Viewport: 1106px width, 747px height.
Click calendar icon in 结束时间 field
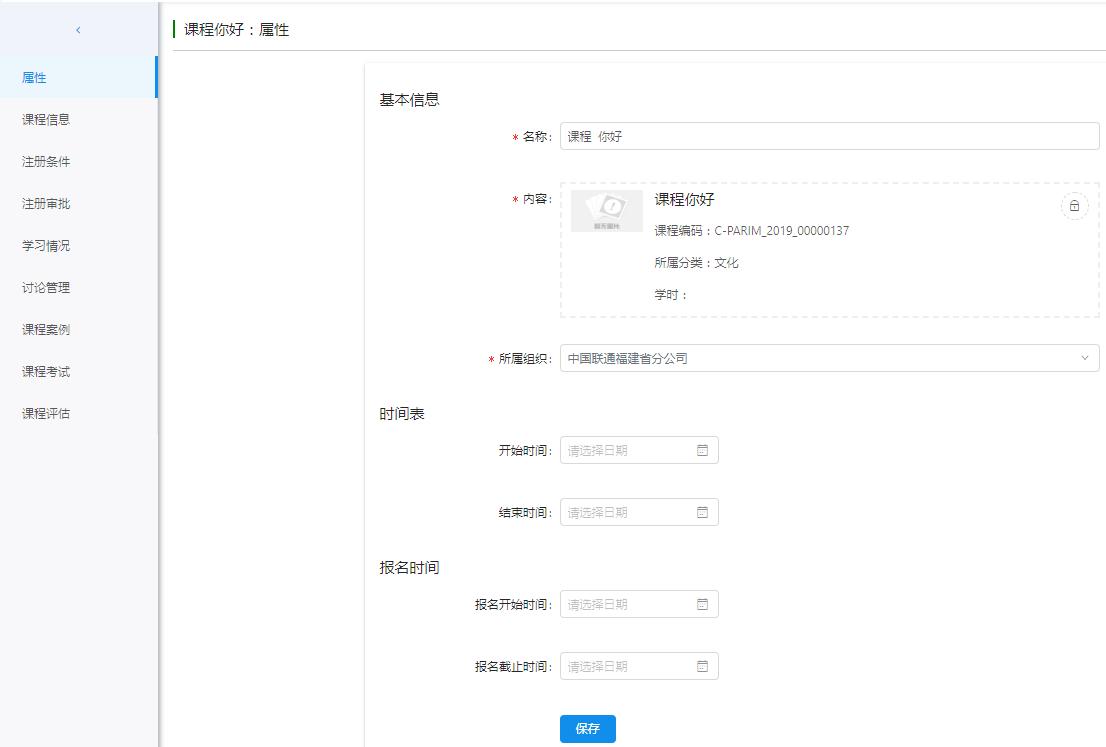pos(702,513)
